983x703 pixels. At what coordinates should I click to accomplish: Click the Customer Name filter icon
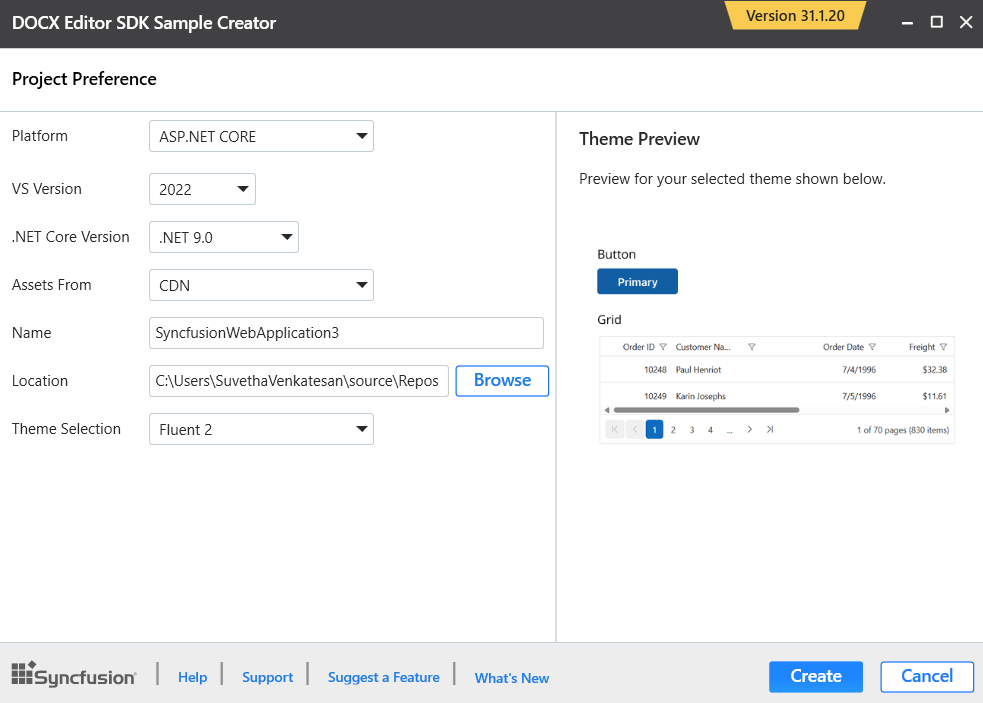point(750,347)
